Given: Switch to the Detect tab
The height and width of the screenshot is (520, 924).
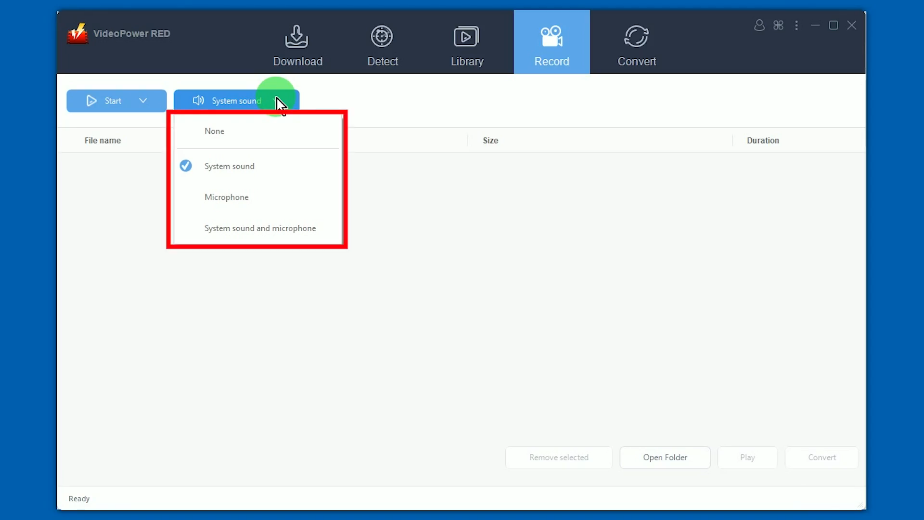Looking at the screenshot, I should [382, 45].
